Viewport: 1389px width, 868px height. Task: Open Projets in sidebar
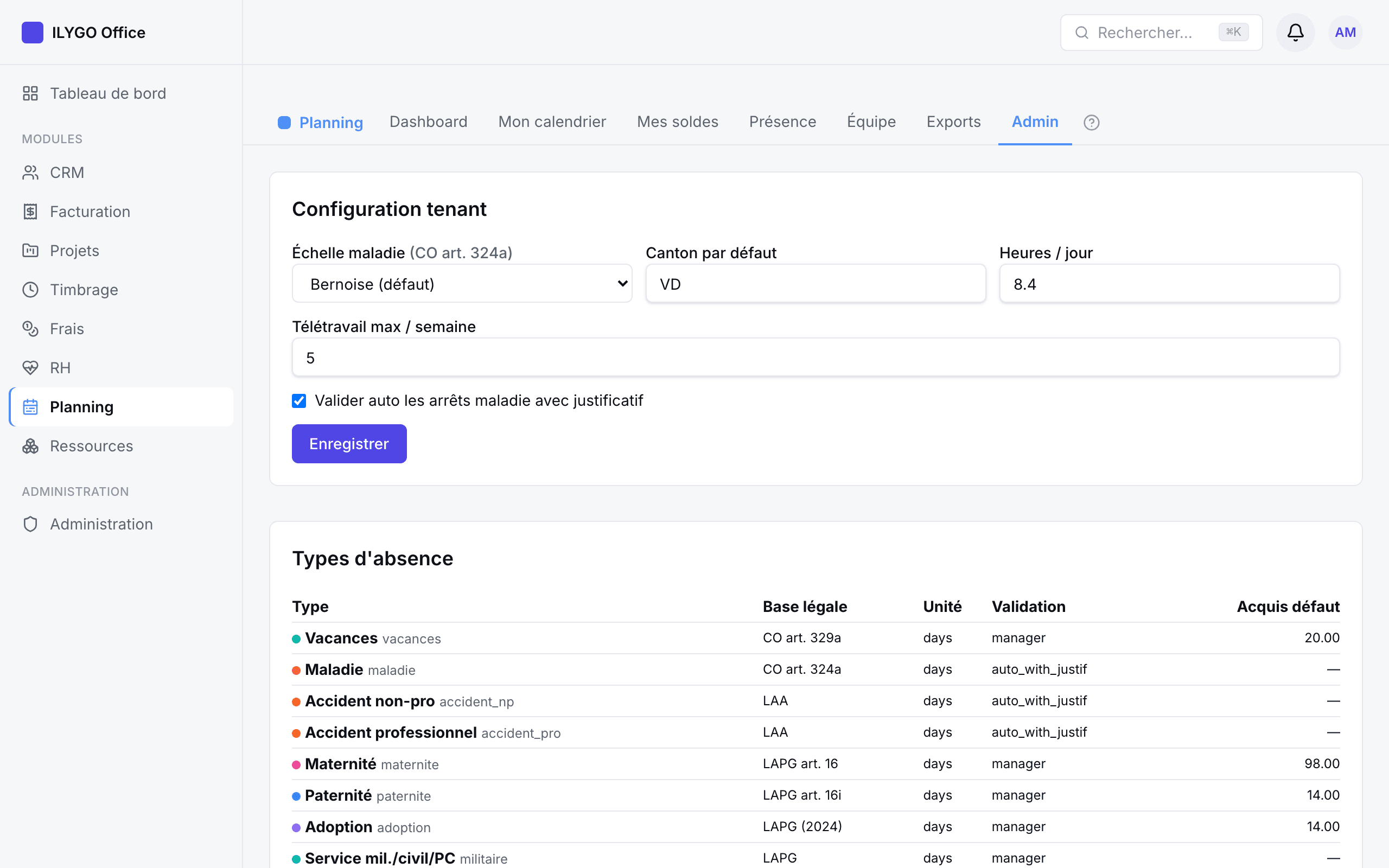click(121, 250)
